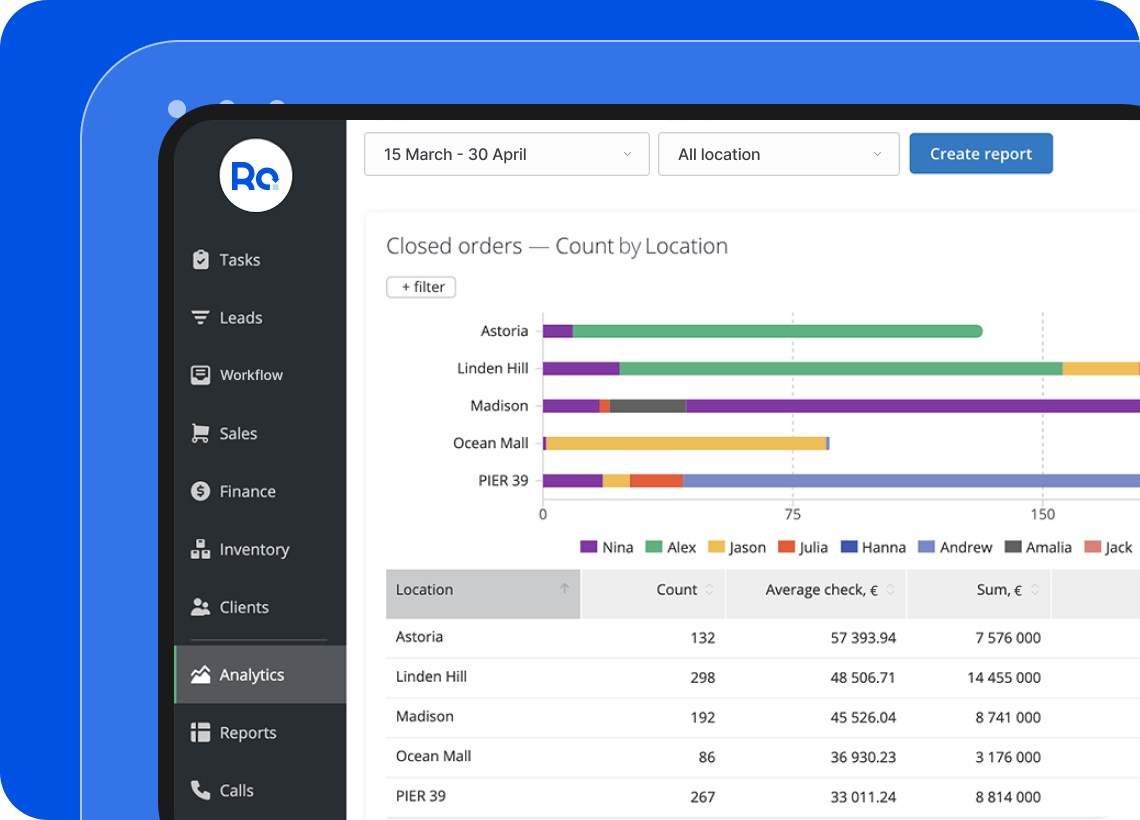1140x820 pixels.
Task: Open the Workflow panel
Action: click(251, 375)
